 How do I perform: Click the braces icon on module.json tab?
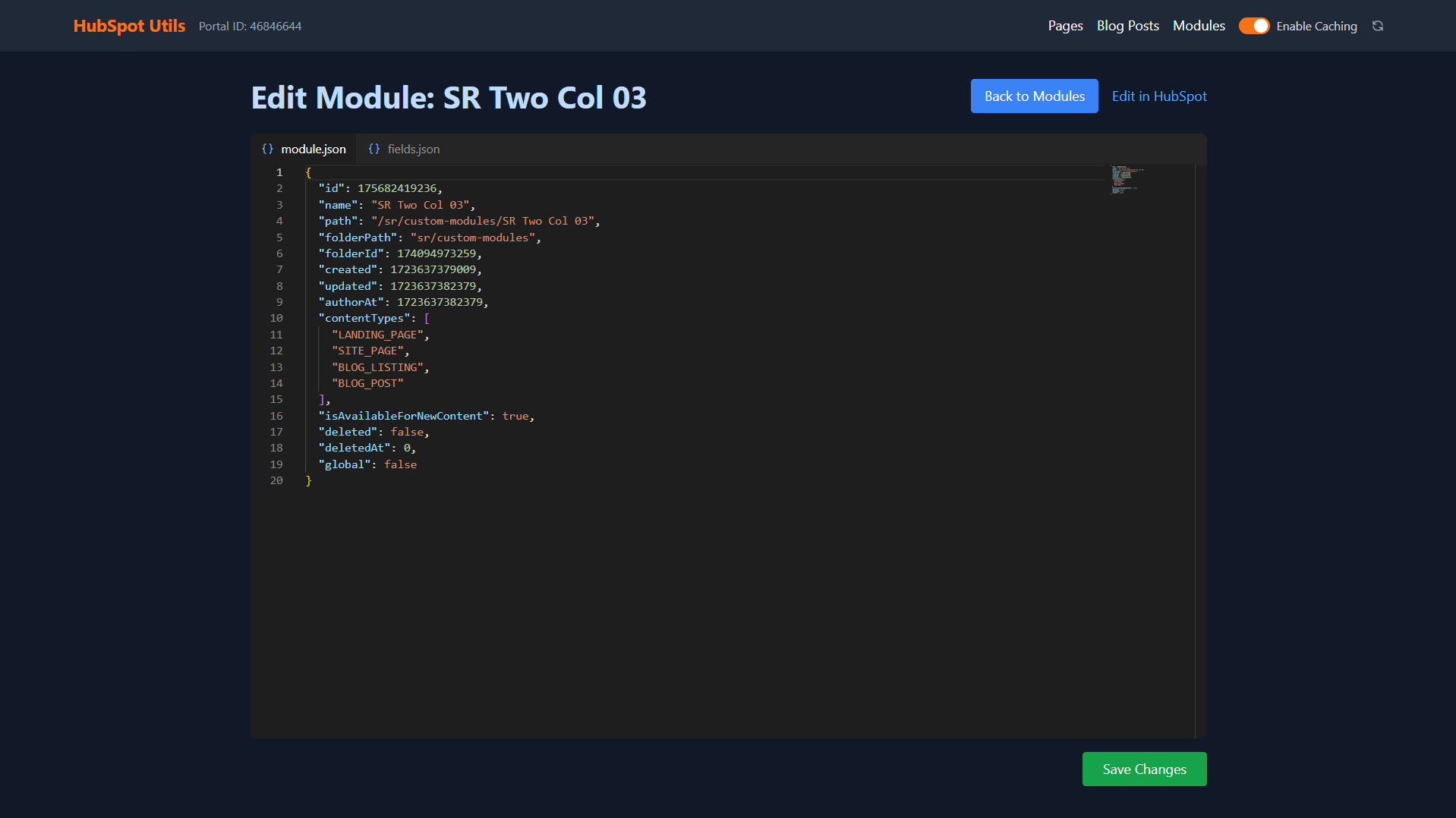(x=267, y=149)
